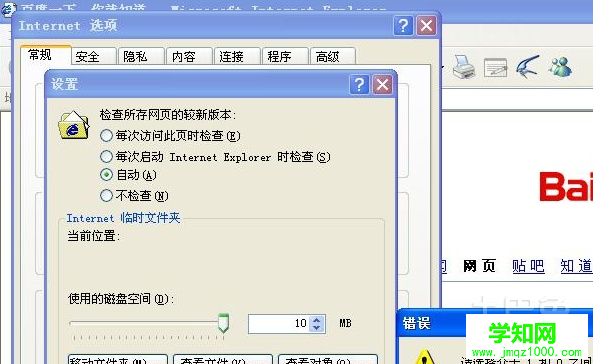Image resolution: width=593 pixels, height=364 pixels.
Task: Open the 隐私 tab
Action: pos(141,56)
